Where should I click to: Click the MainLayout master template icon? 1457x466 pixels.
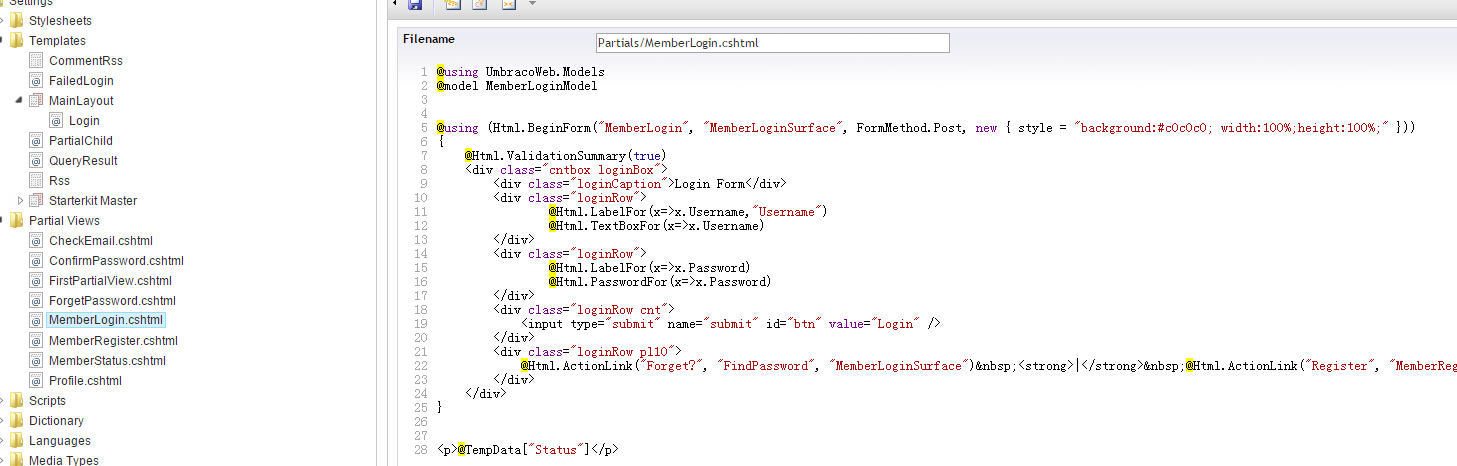[36, 100]
